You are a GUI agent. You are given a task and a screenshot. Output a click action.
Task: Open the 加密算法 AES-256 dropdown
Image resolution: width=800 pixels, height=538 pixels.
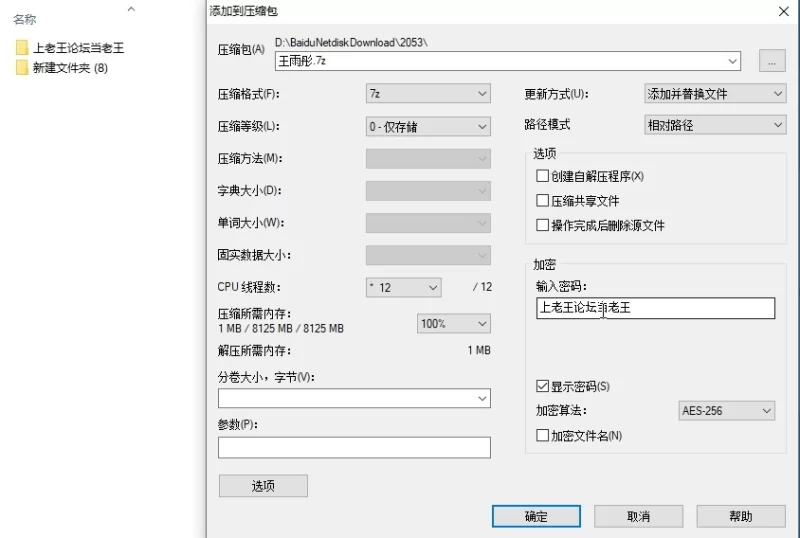726,411
